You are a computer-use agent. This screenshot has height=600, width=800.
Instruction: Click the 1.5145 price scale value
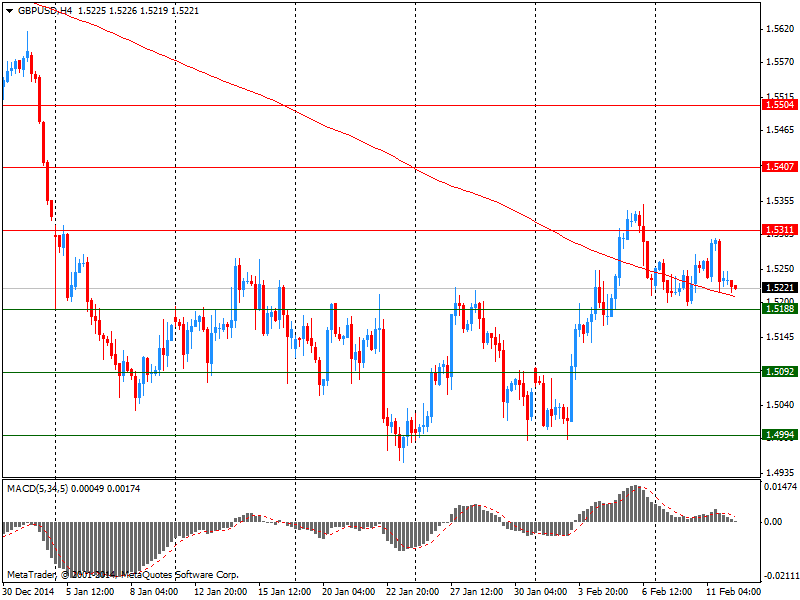click(x=781, y=337)
